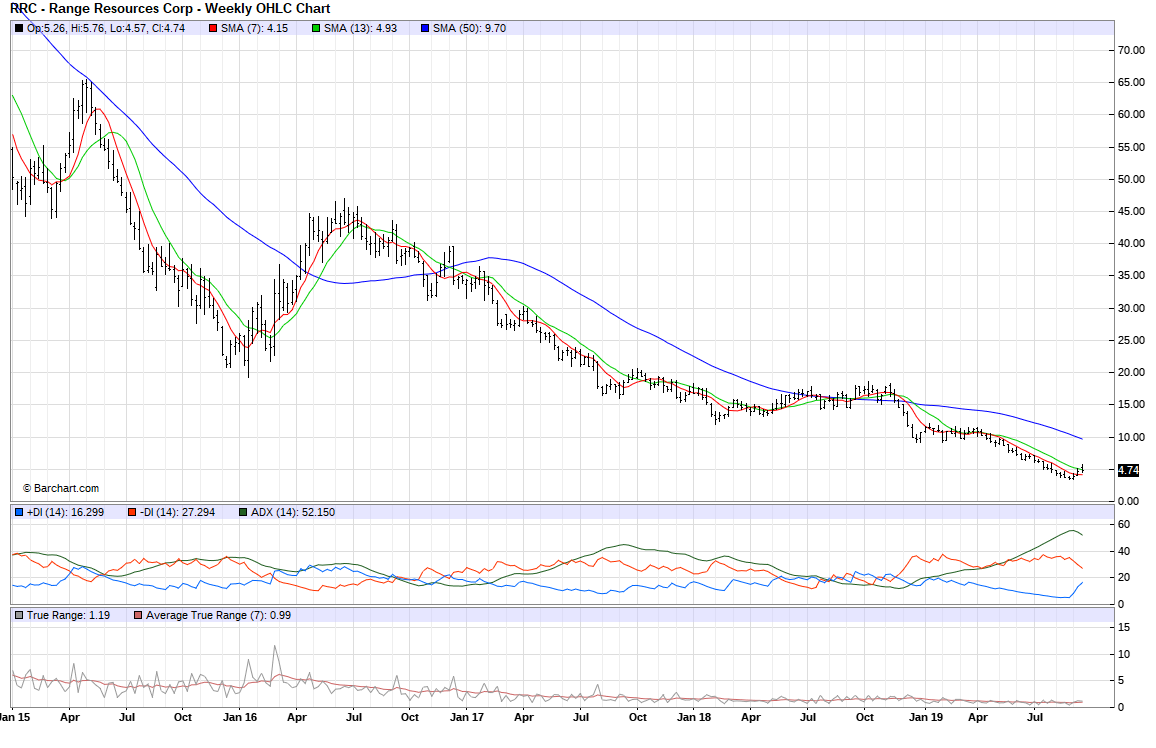Click the 60 label on the ADX axis
This screenshot has width=1156, height=748.
(1124, 525)
